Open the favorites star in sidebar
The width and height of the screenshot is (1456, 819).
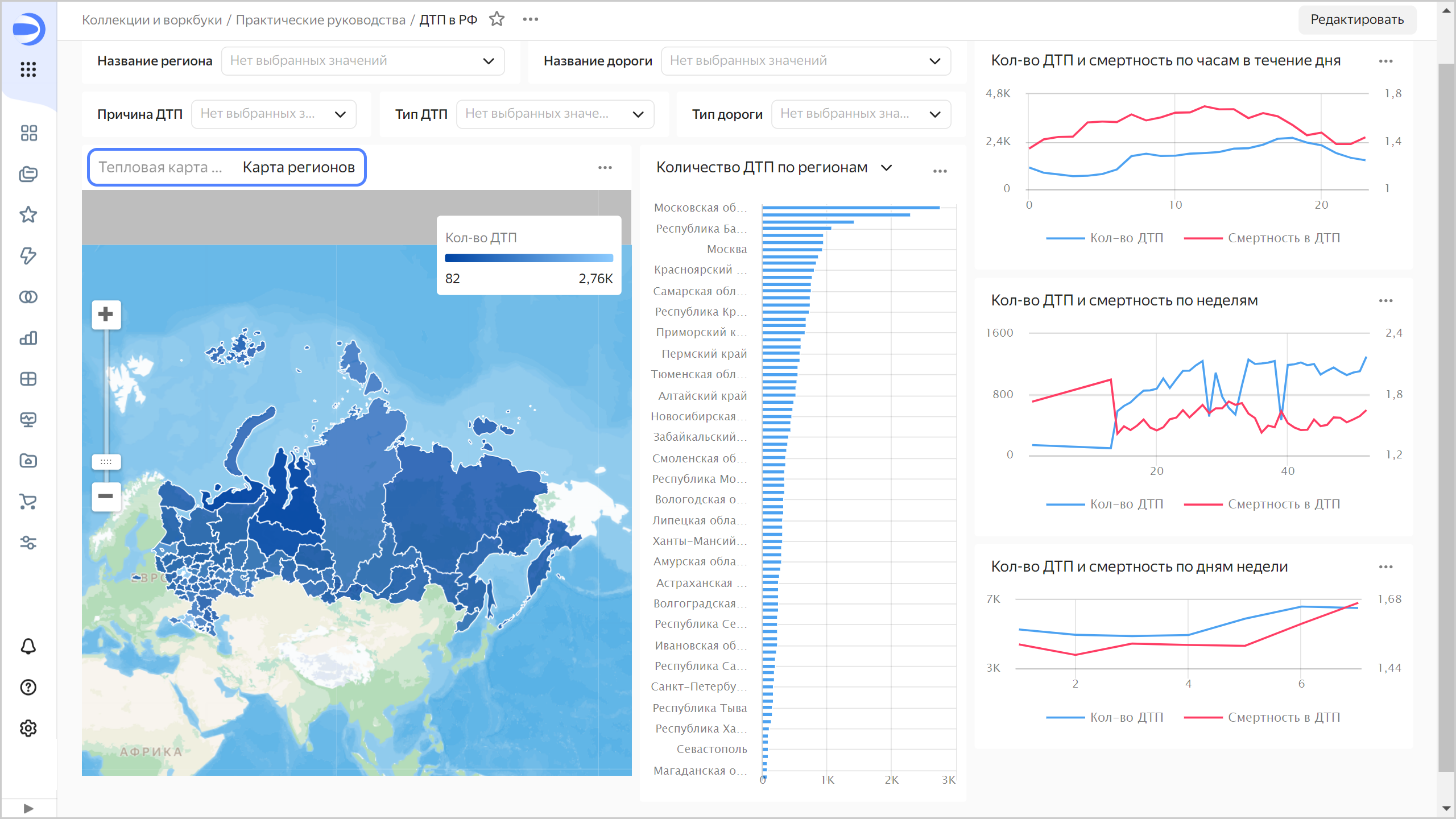click(x=28, y=215)
